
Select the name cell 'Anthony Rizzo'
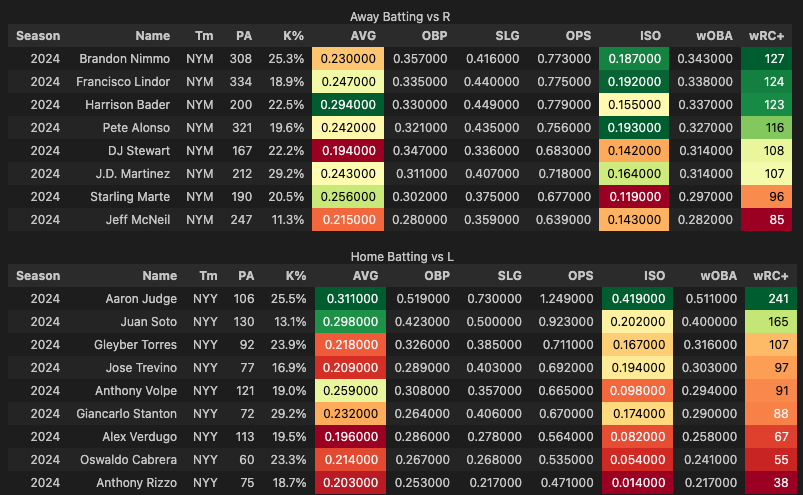coord(137,483)
